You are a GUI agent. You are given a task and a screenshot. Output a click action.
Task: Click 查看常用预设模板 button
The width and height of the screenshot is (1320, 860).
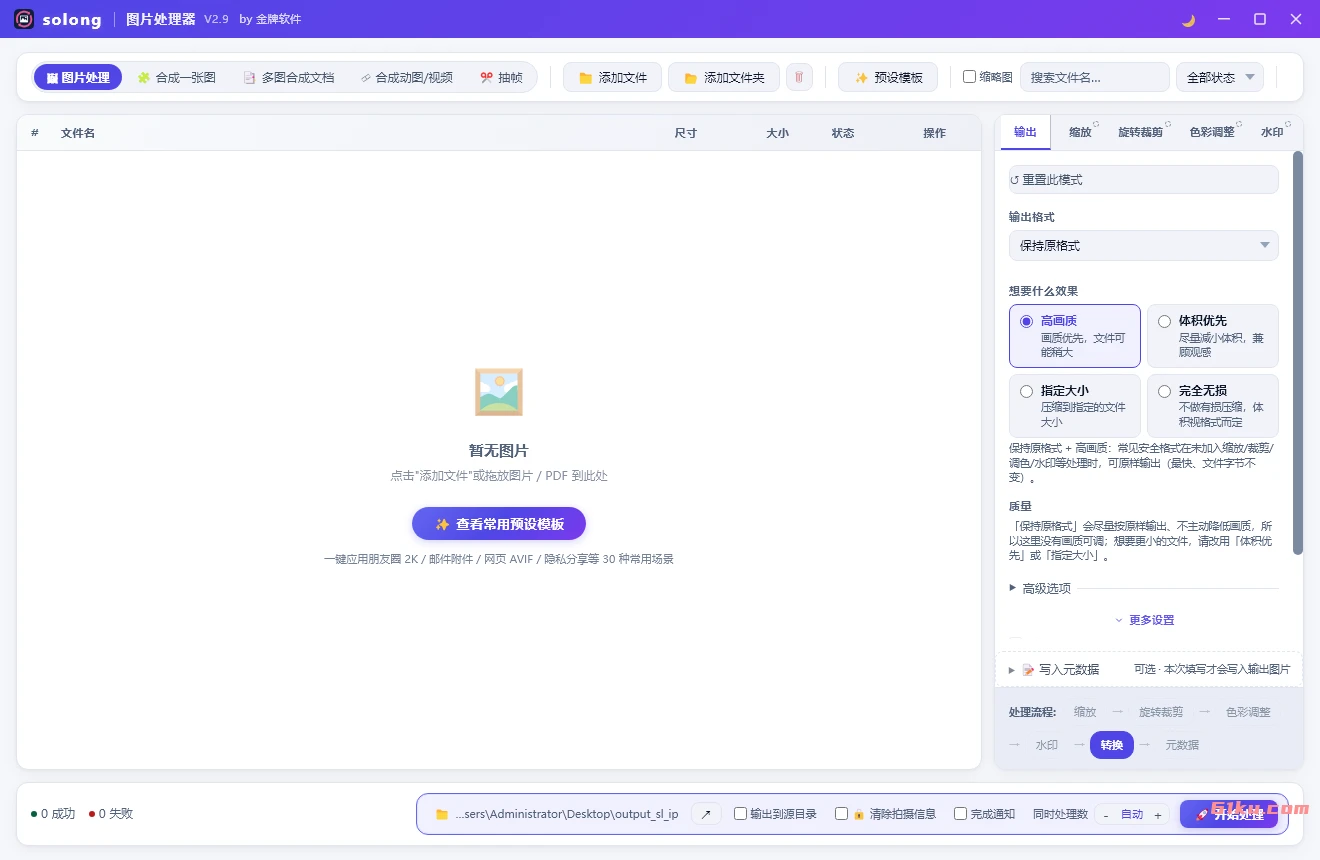coord(499,524)
